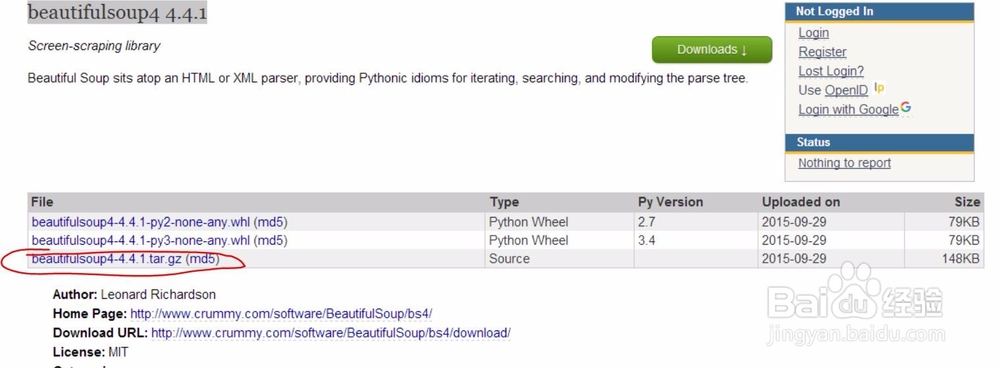1000x368 pixels.
Task: Click the Not Logged In panel header
Action: (x=879, y=11)
